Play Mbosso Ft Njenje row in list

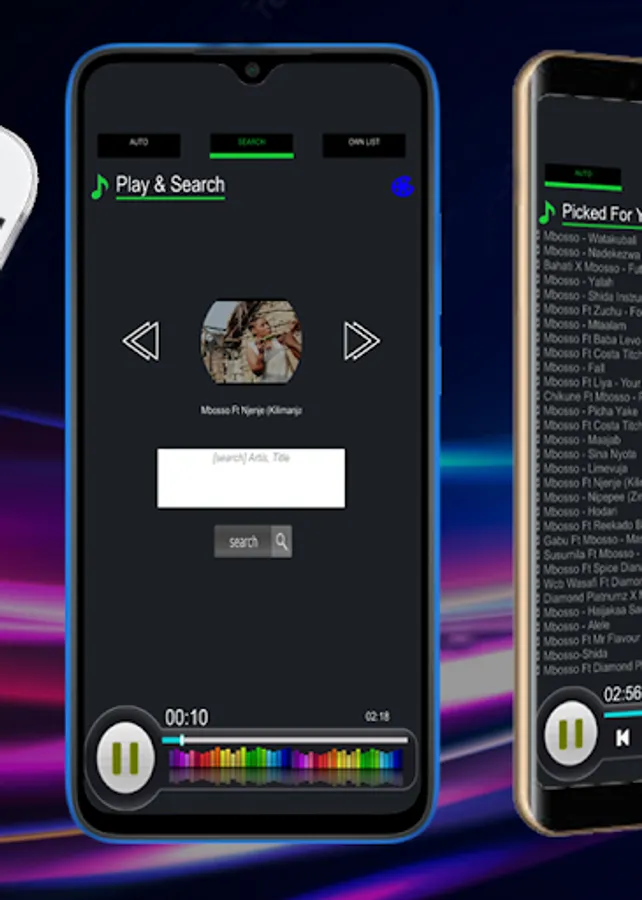(592, 483)
